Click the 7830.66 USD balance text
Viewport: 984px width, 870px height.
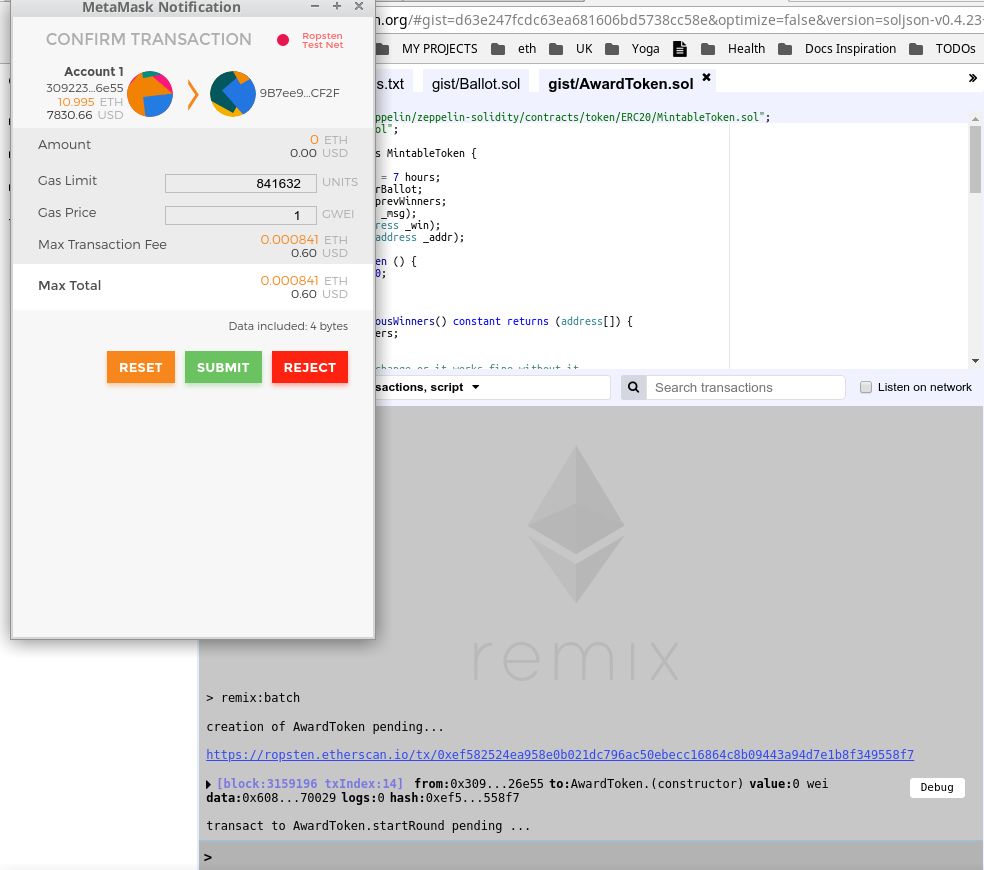(85, 115)
